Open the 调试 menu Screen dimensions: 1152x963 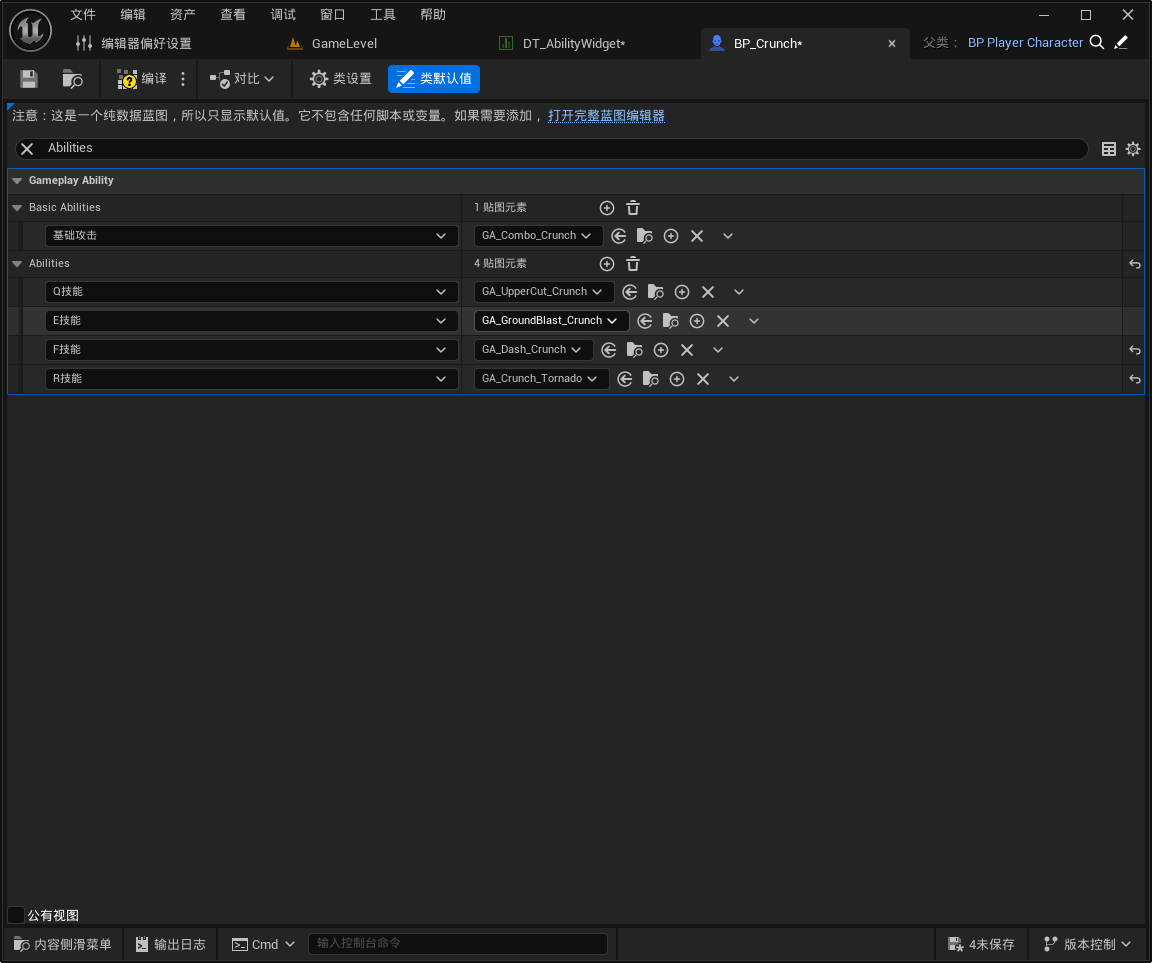pyautogui.click(x=283, y=15)
